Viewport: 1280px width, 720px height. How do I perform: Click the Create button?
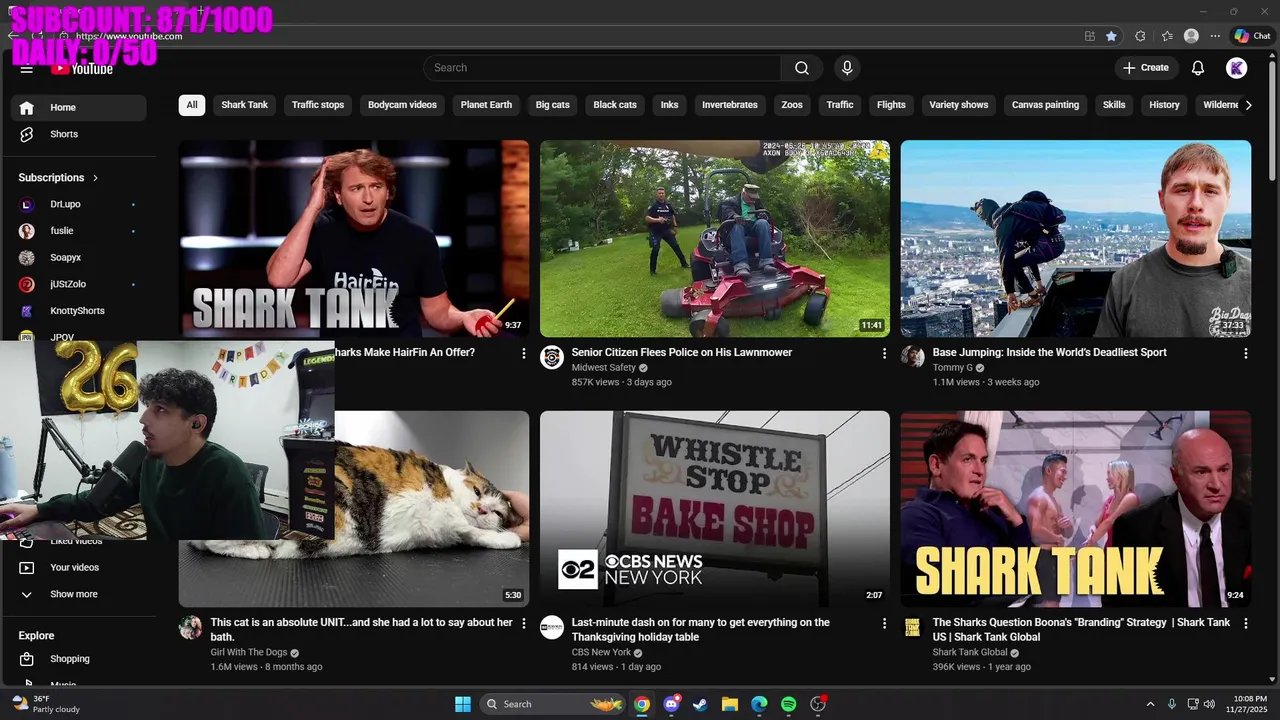coord(1146,68)
